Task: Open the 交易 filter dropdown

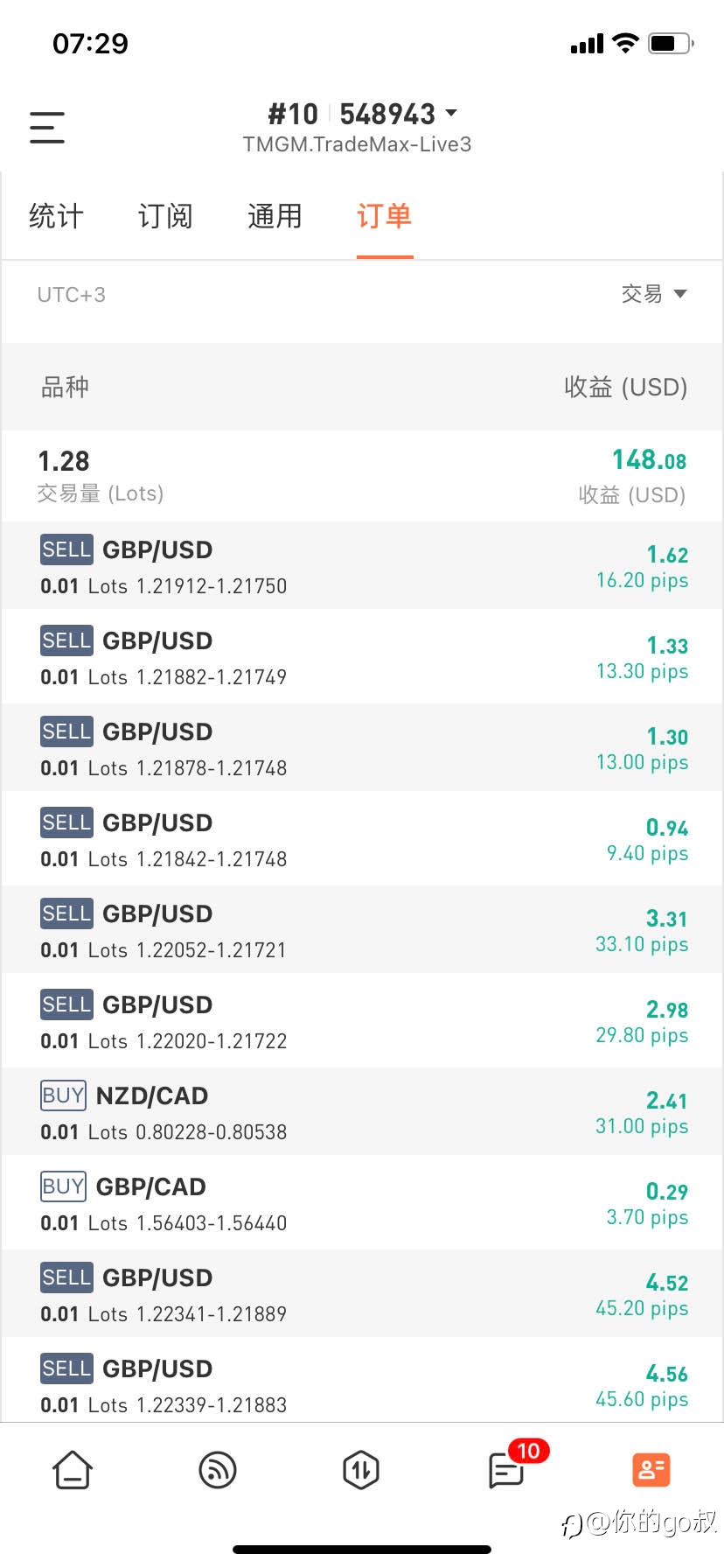Action: (653, 294)
